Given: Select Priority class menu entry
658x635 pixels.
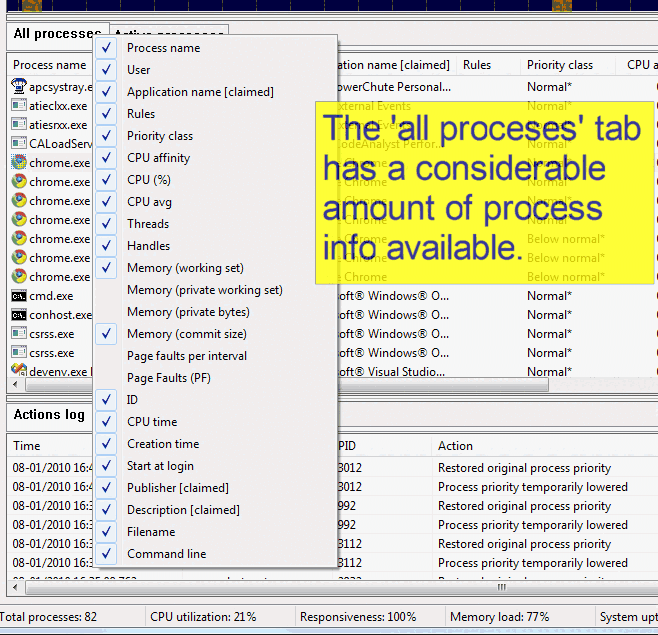Looking at the screenshot, I should (x=216, y=136).
